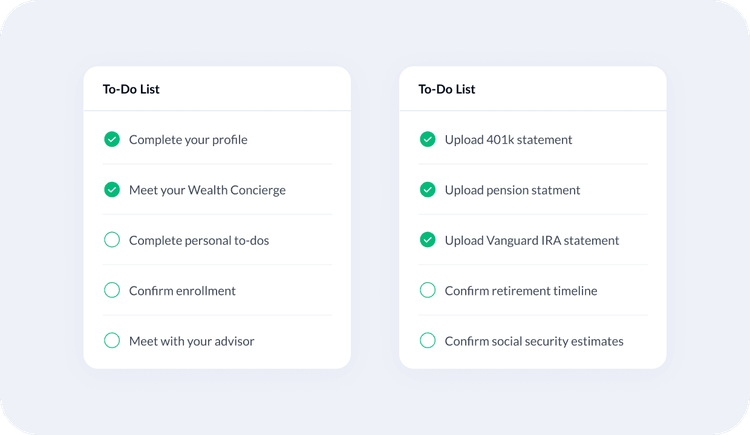
Task: Uncheck the Upload Vanguard IRA statement checkmark
Action: tap(428, 240)
